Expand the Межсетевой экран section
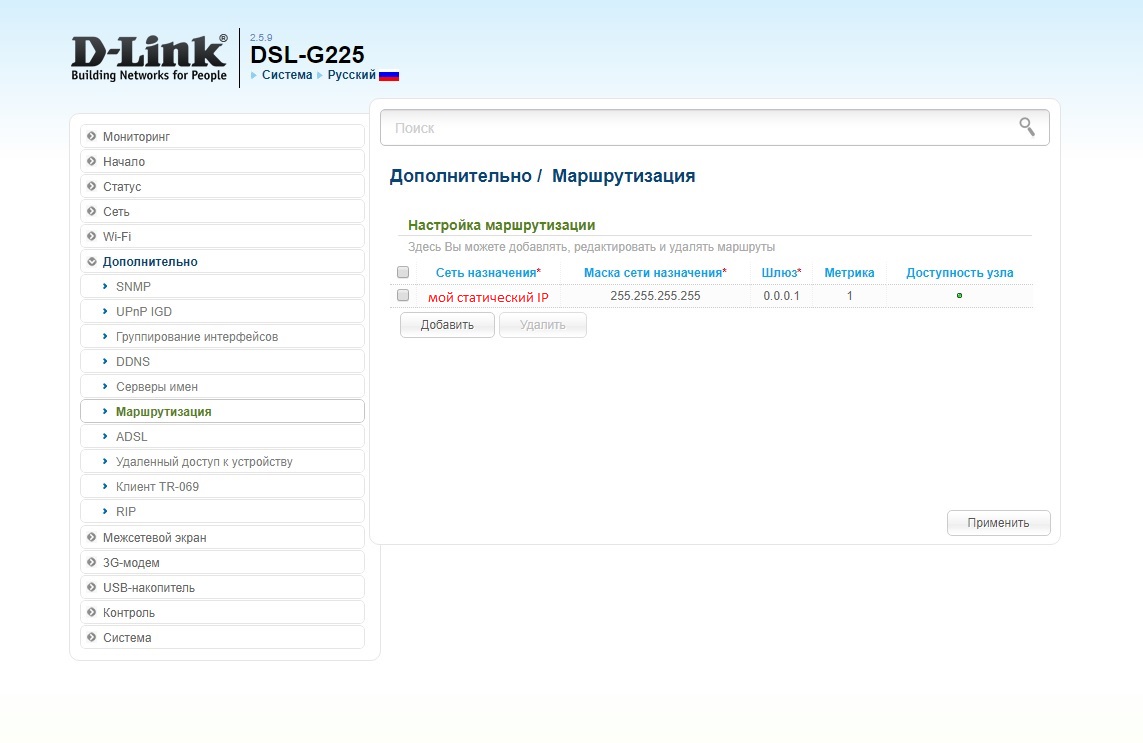The image size is (1143, 743). 154,538
